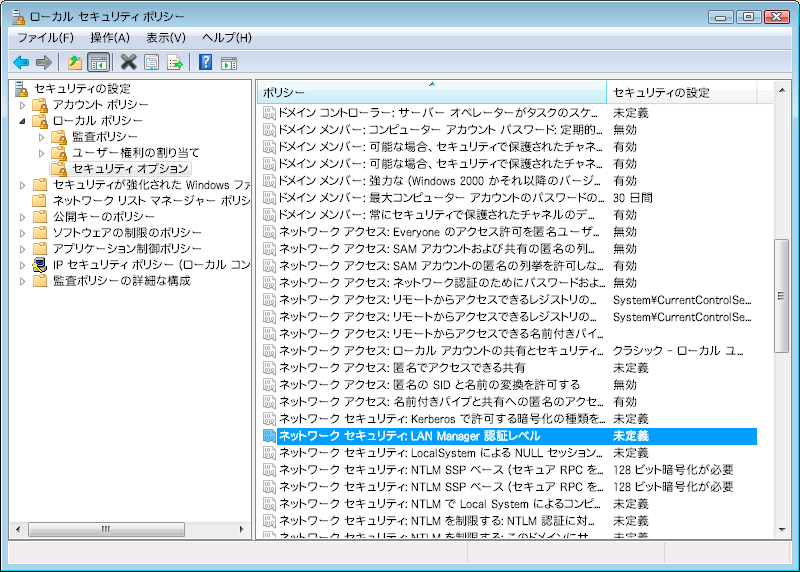Sort by the ポリシー column header
Screen dimensions: 800x572
click(x=430, y=92)
